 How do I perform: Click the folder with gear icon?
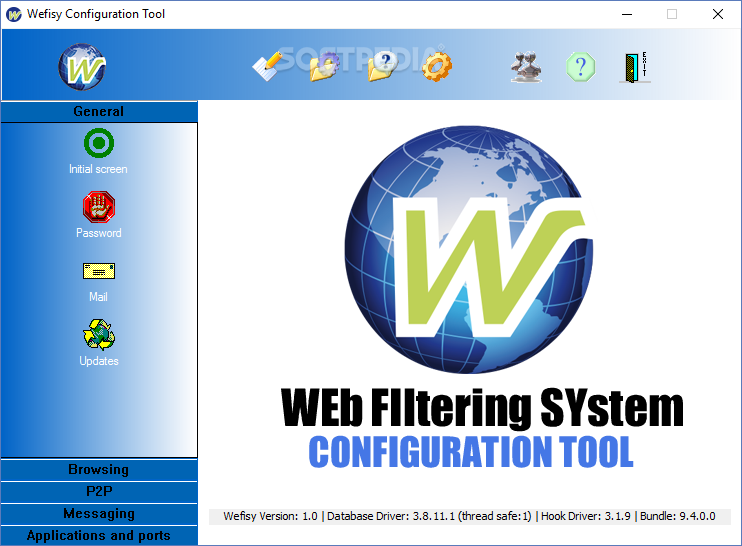tap(325, 67)
